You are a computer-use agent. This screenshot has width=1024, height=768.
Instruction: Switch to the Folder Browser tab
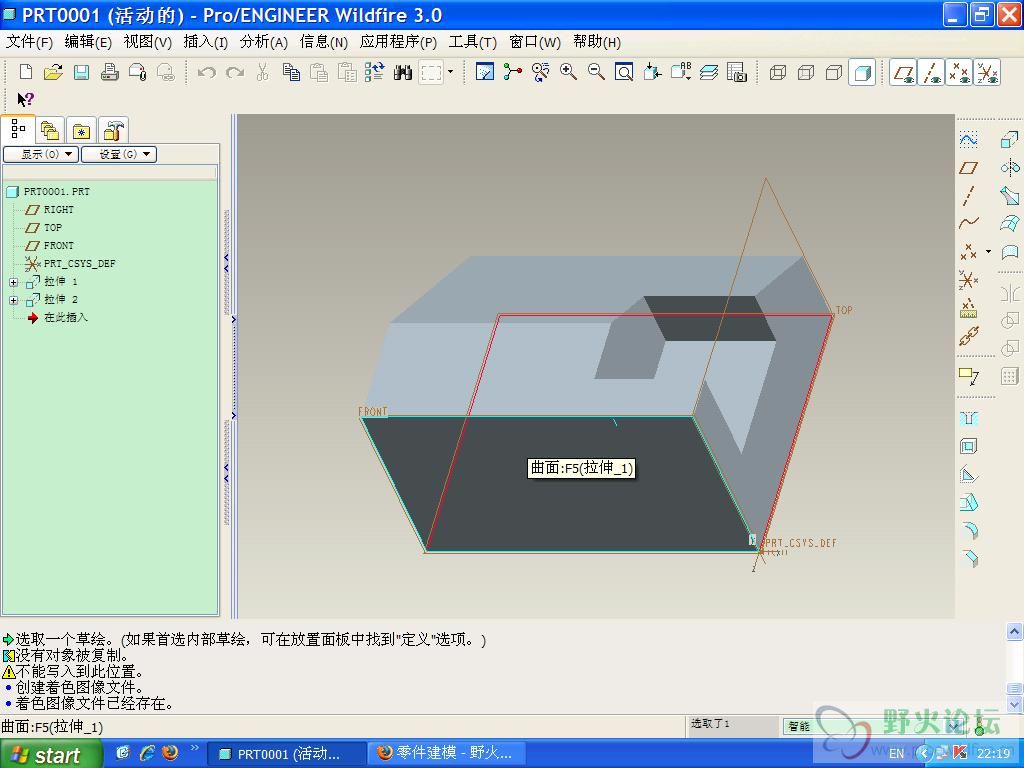(50, 130)
